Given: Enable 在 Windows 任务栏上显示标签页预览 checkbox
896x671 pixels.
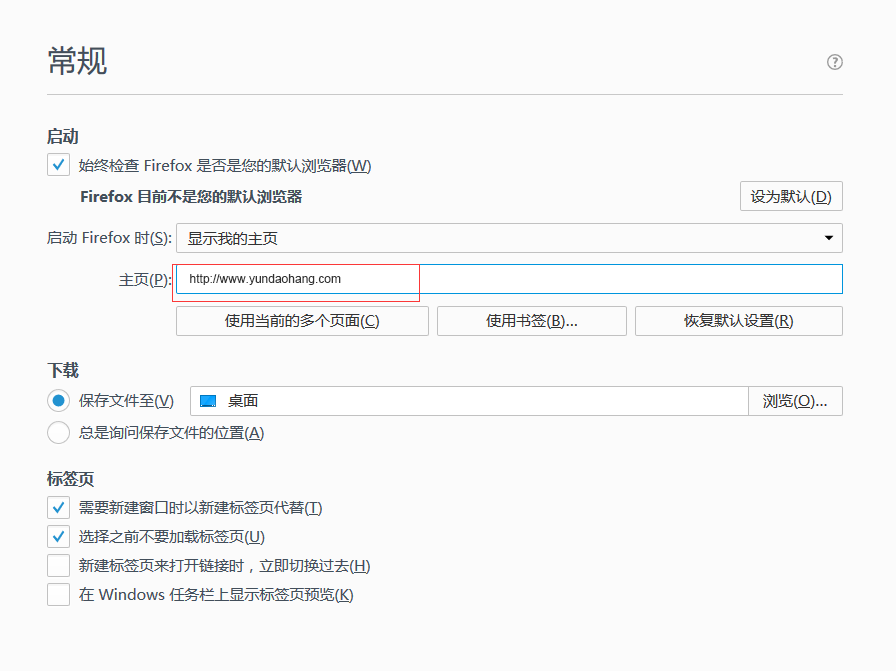Looking at the screenshot, I should click(x=58, y=595).
